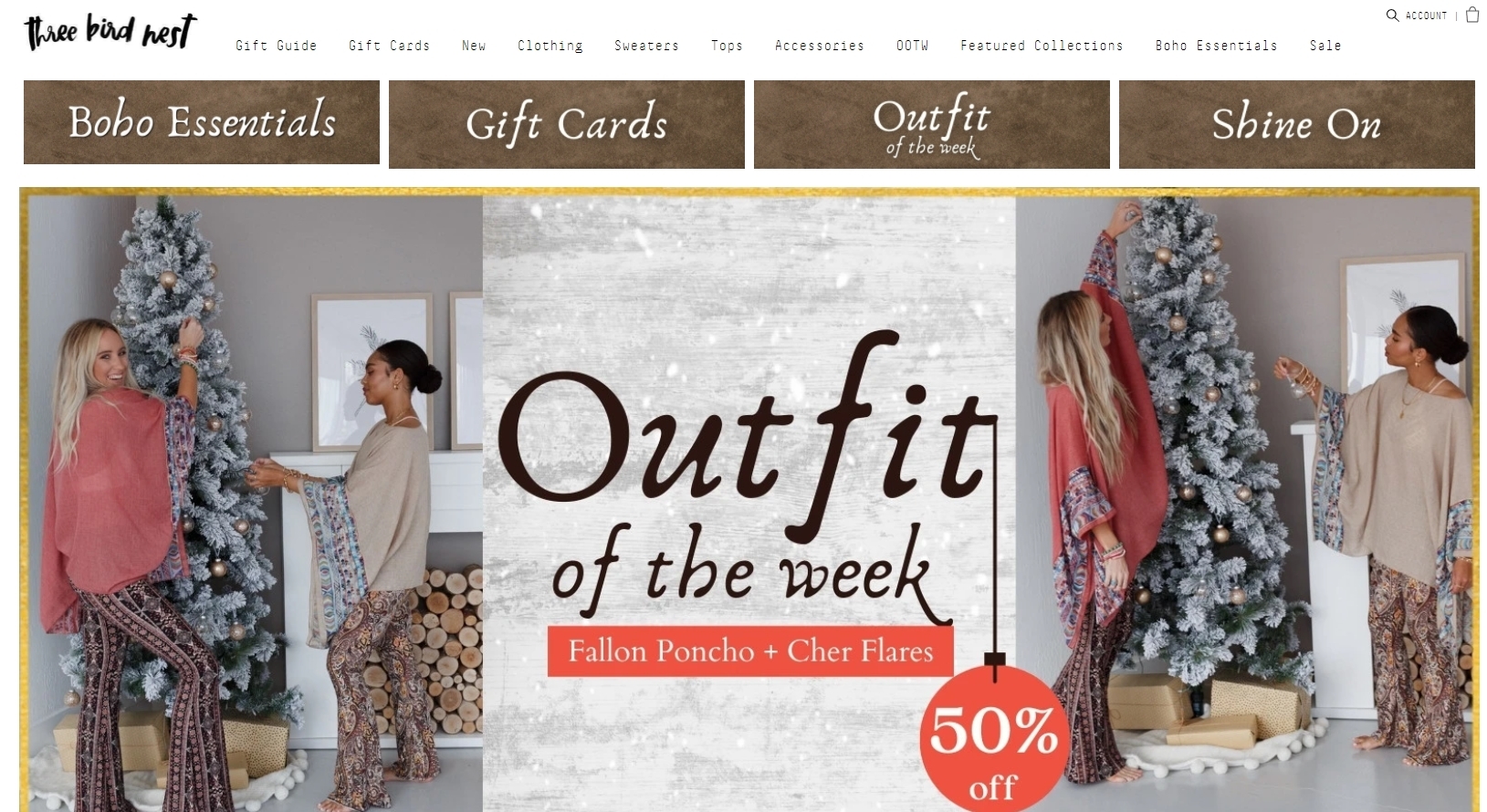This screenshot has width=1487, height=812.
Task: Open the shopping bag cart icon
Action: coord(1472,15)
